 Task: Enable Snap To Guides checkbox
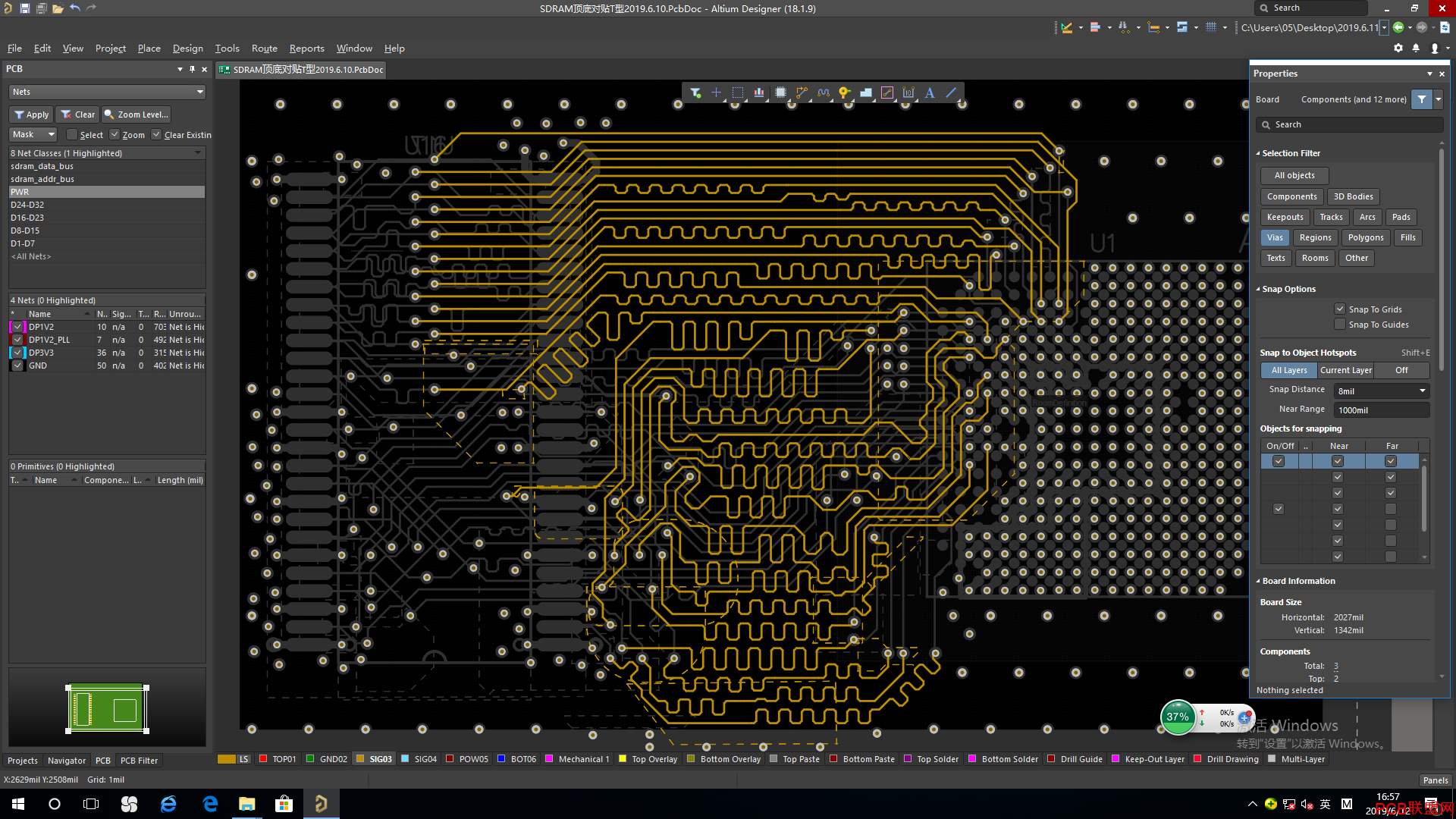[x=1340, y=325]
